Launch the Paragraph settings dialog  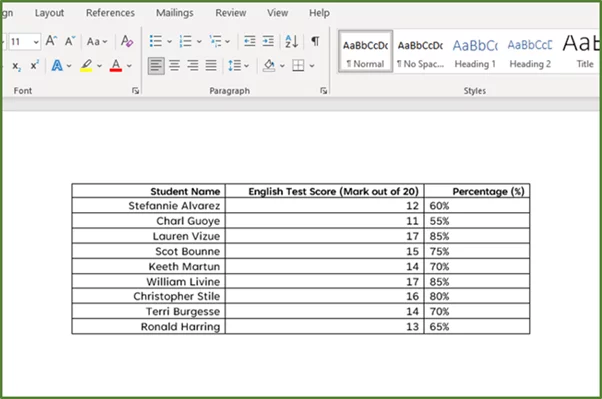324,91
